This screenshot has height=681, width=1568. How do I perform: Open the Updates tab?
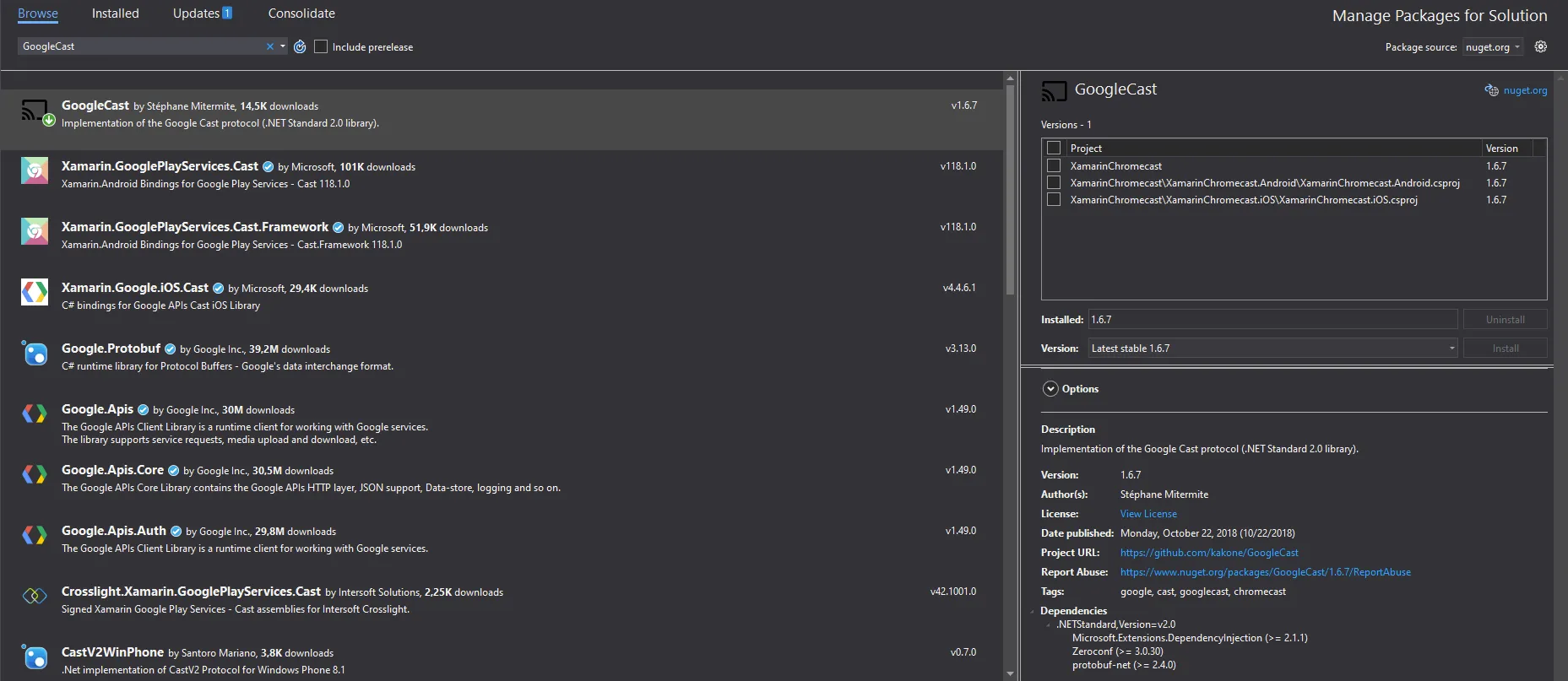203,14
